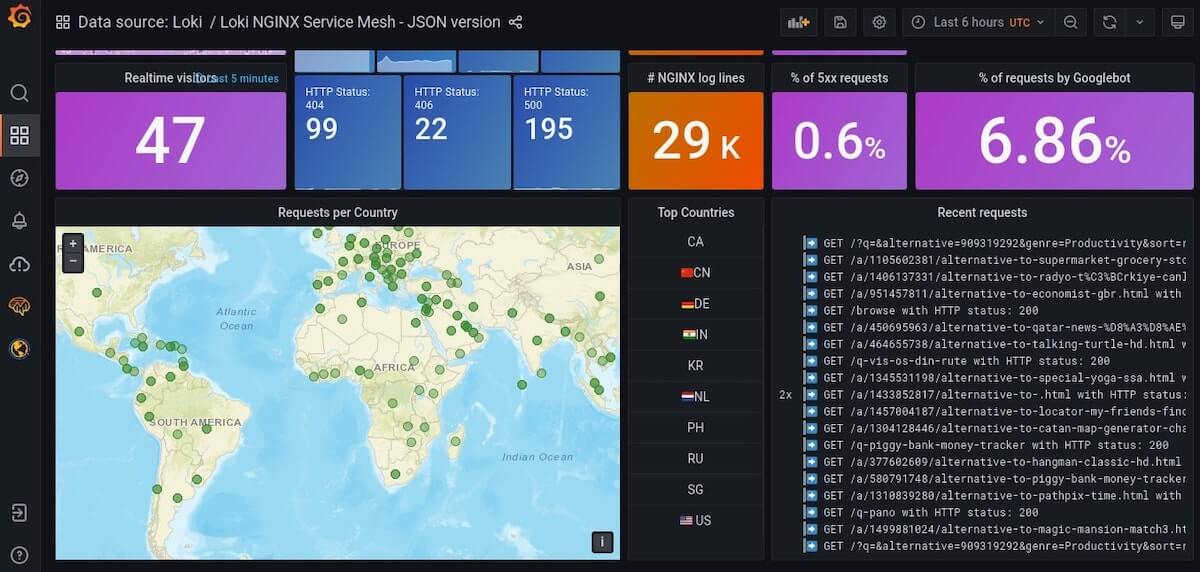The height and width of the screenshot is (572, 1200).
Task: Open the orange brain icon in sidebar
Action: click(x=19, y=306)
